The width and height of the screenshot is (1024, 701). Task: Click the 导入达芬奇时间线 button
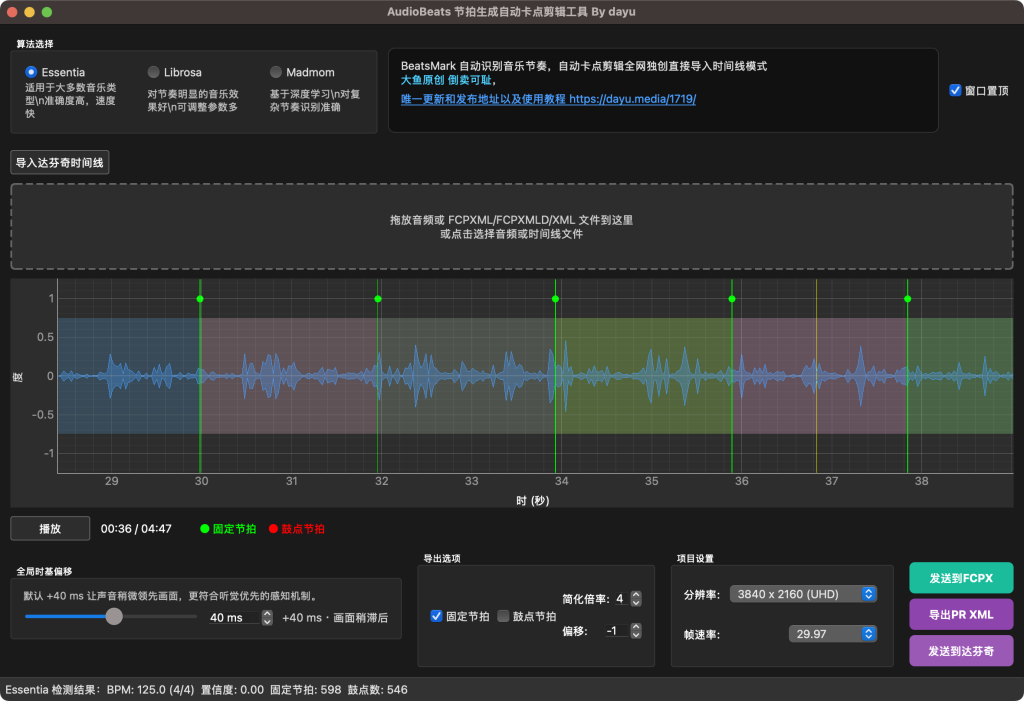[60, 163]
